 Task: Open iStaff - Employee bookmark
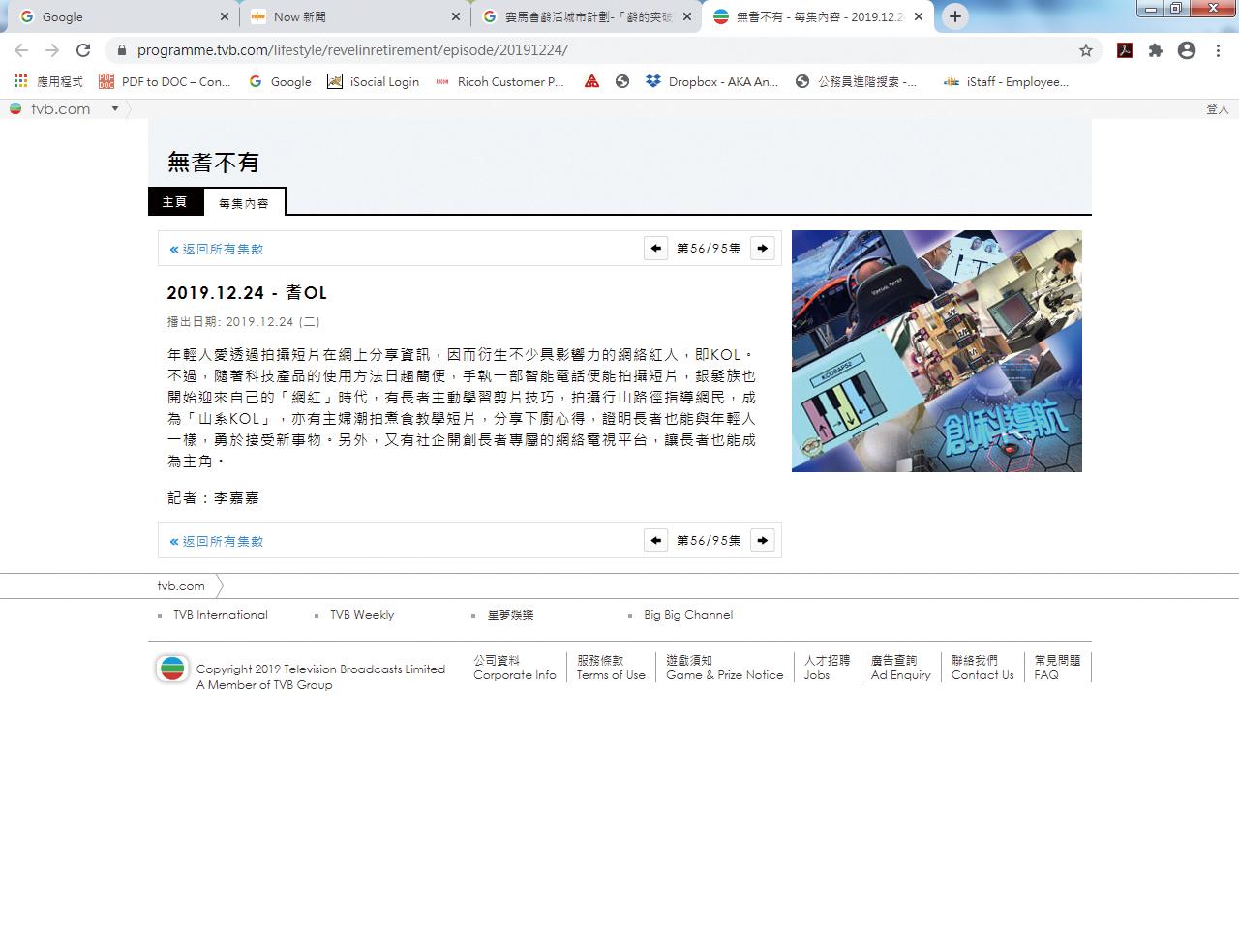1006,82
